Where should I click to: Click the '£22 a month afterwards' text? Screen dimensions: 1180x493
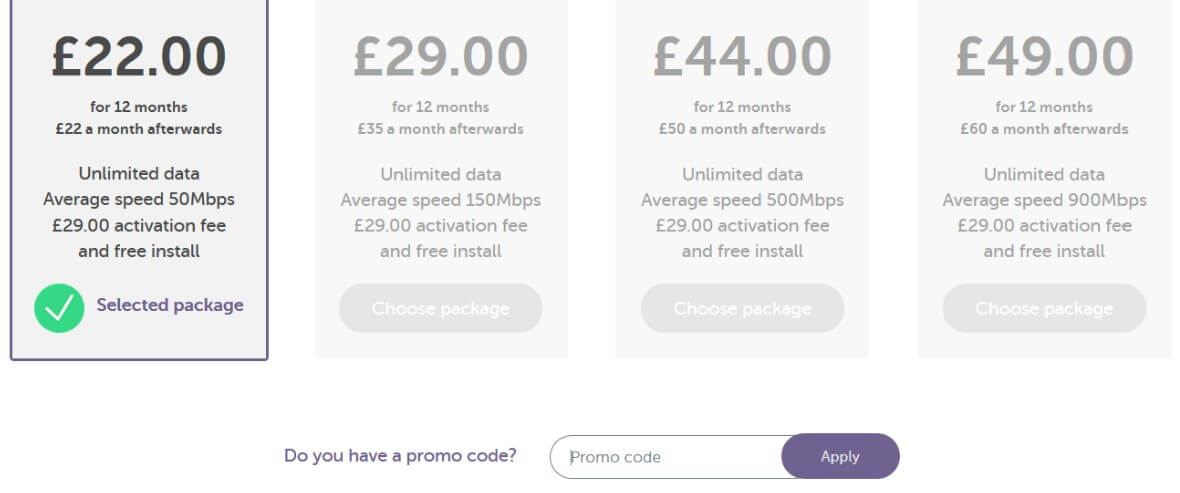click(x=139, y=129)
